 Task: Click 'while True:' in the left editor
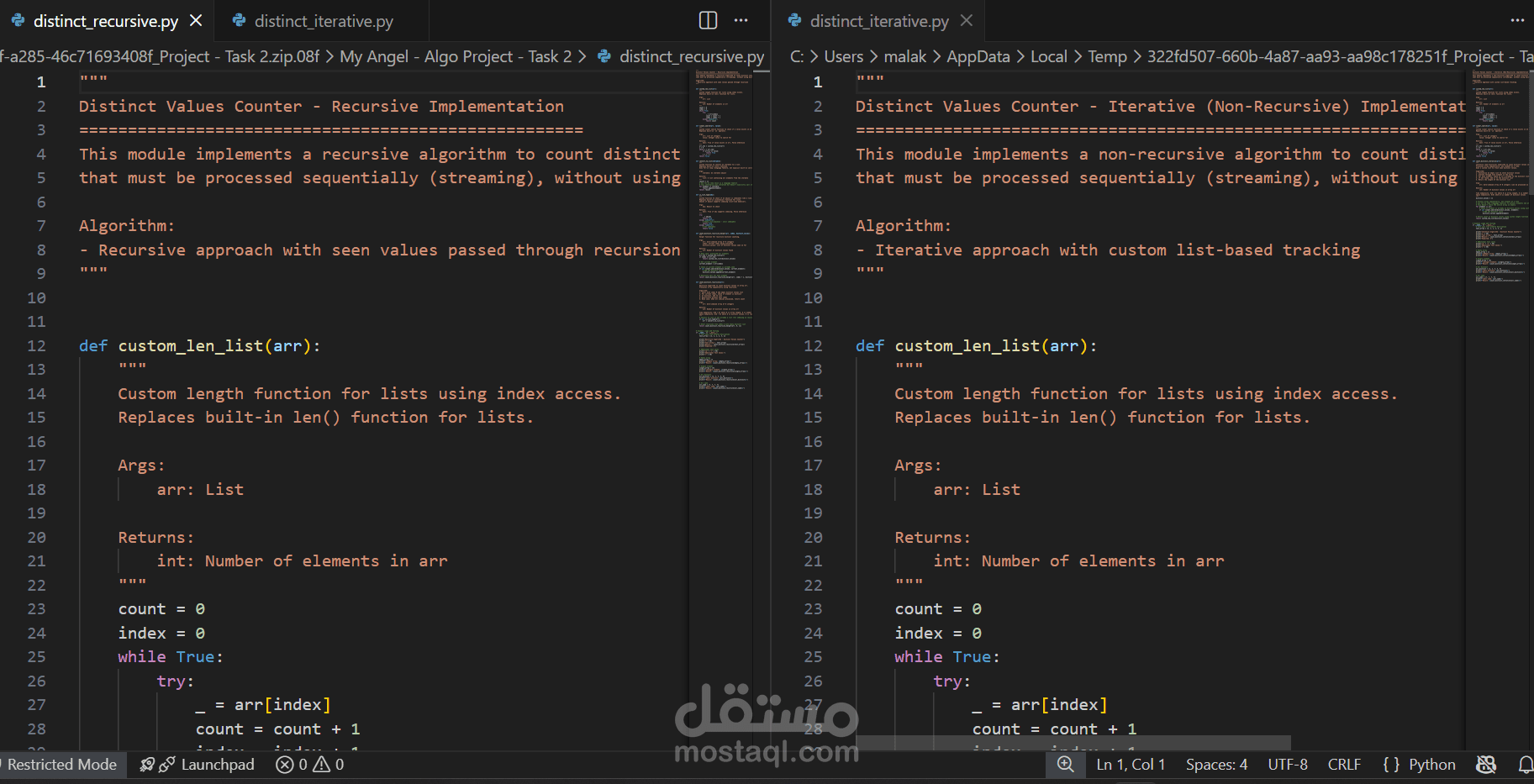tap(171, 656)
